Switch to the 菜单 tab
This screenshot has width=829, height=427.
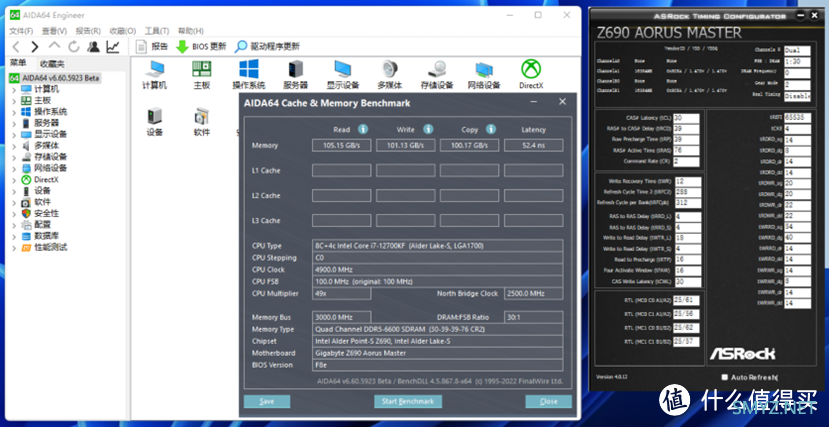click(x=19, y=63)
